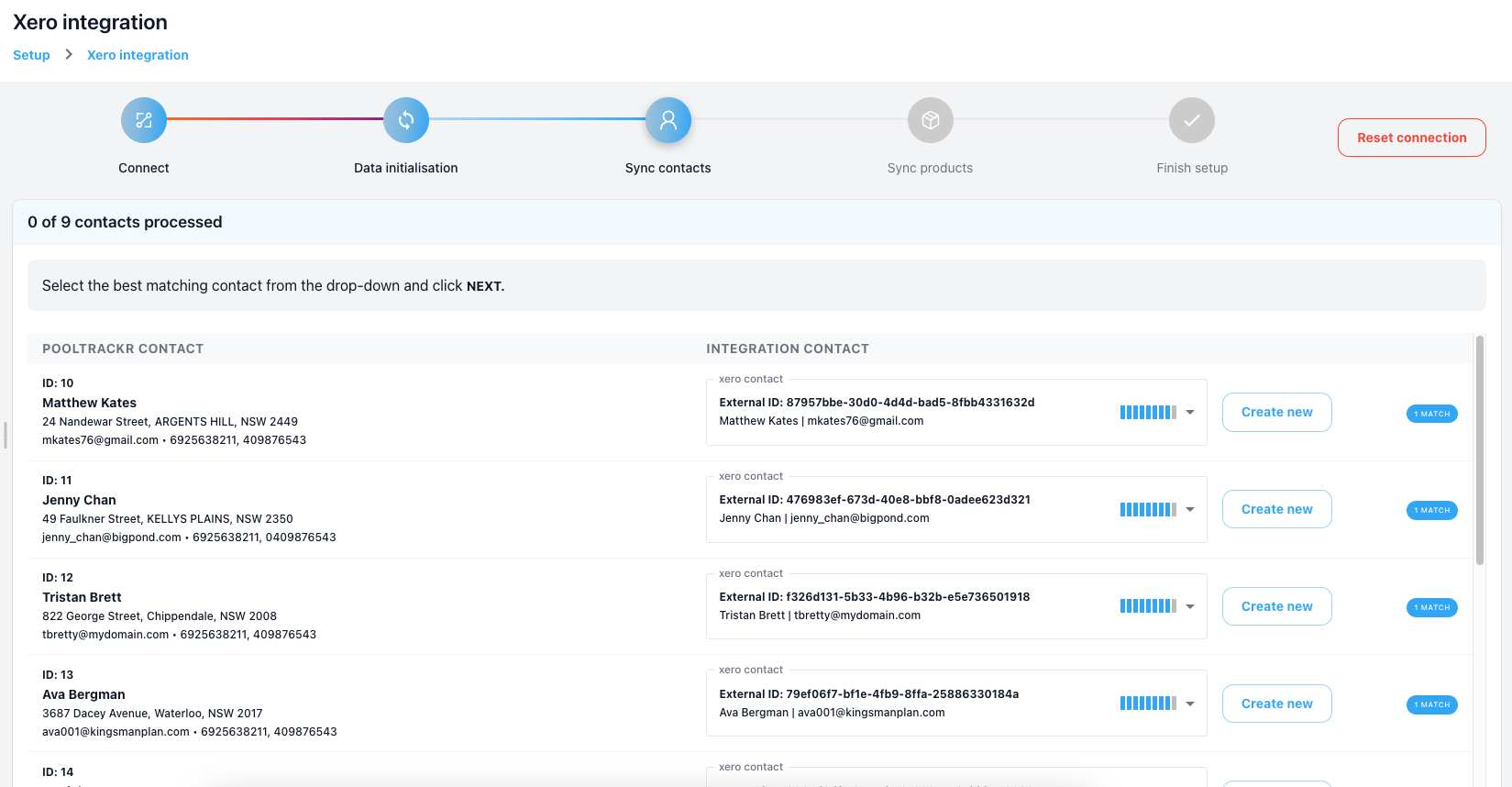The width and height of the screenshot is (1512, 787).
Task: Click the Data initialisation sync icon
Action: click(406, 120)
